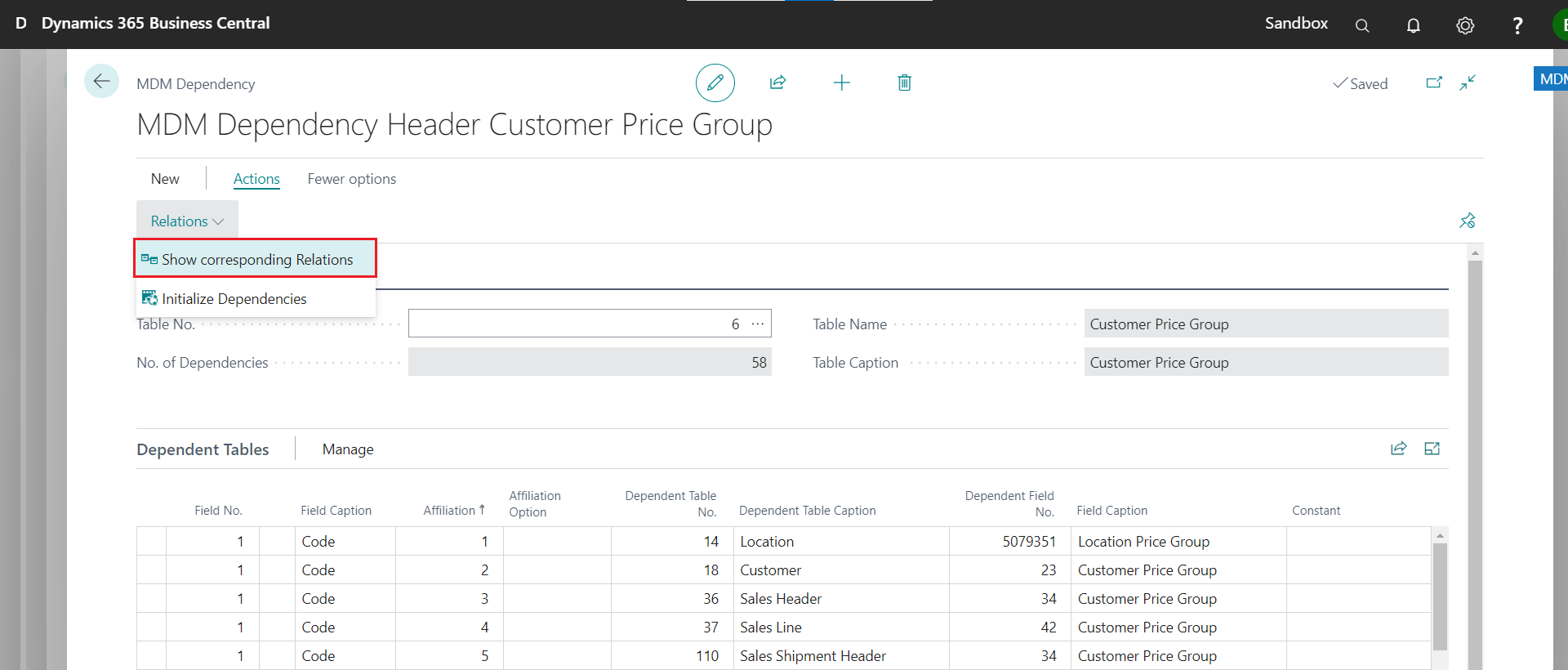Open page in new window icon
This screenshot has width=1568, height=670.
(1434, 83)
